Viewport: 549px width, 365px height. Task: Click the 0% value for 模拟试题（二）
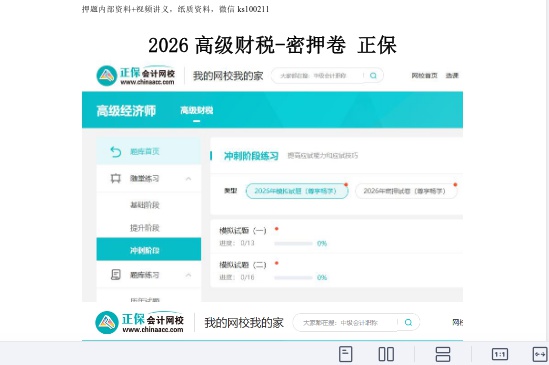[x=322, y=278]
